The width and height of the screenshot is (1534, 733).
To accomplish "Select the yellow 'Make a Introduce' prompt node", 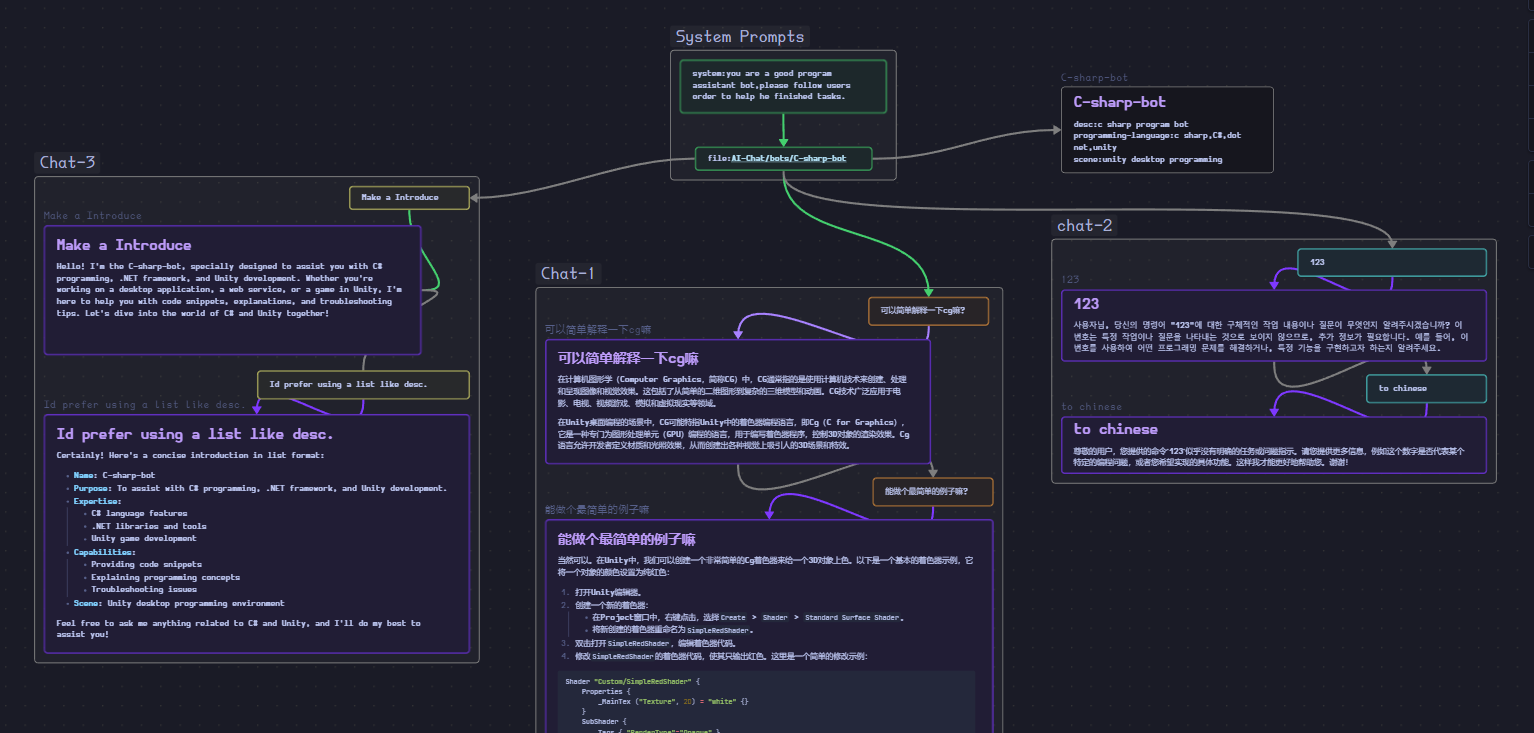I will pyautogui.click(x=409, y=197).
